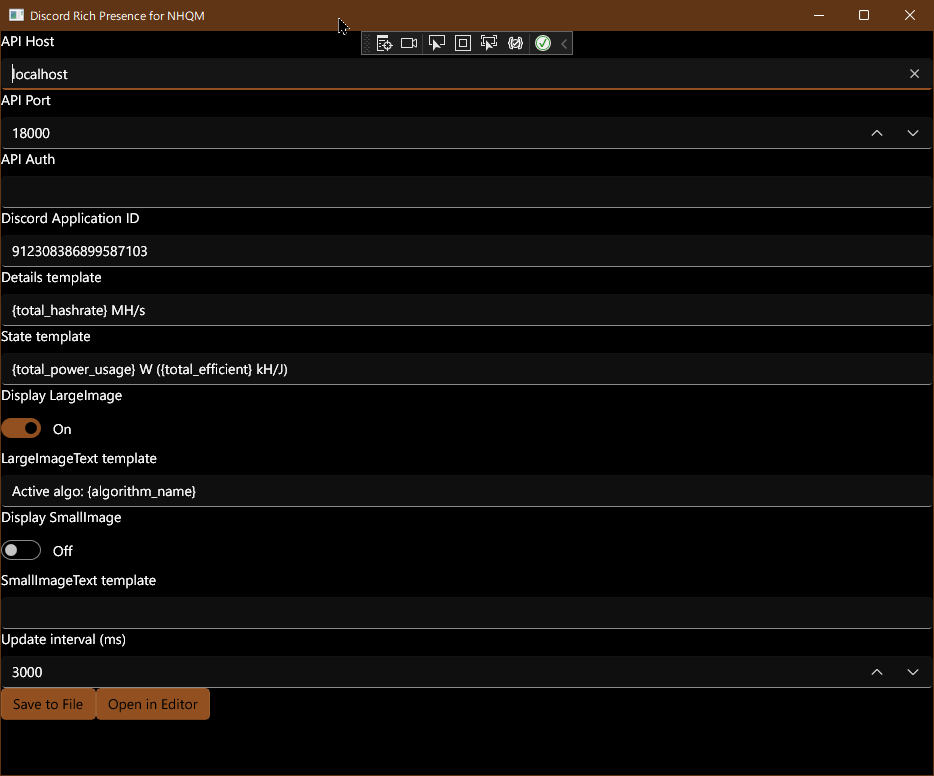Increase the Update interval value
Image resolution: width=934 pixels, height=776 pixels.
pyautogui.click(x=877, y=672)
